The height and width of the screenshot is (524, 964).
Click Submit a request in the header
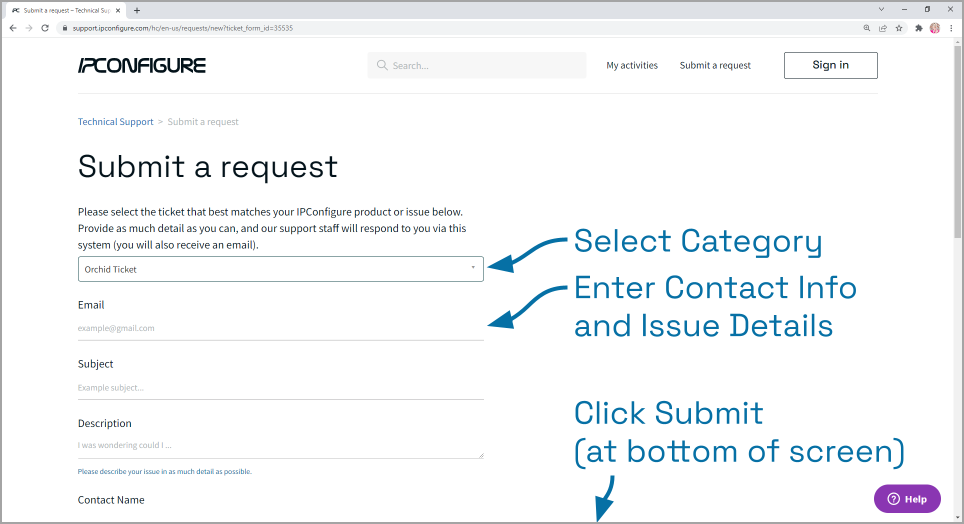tap(715, 66)
